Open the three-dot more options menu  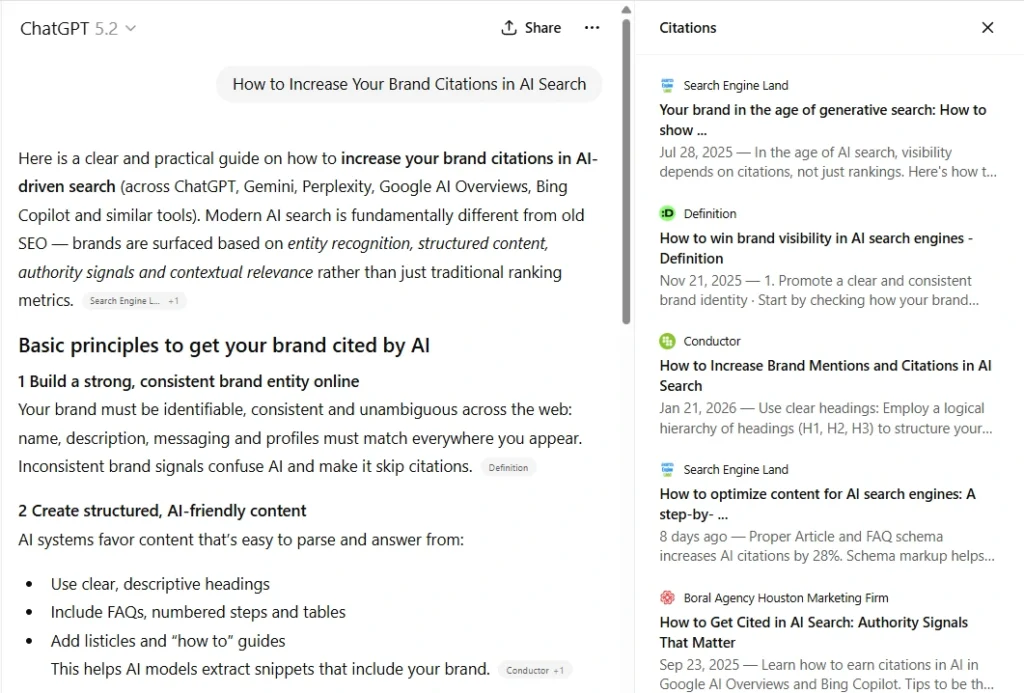click(592, 28)
